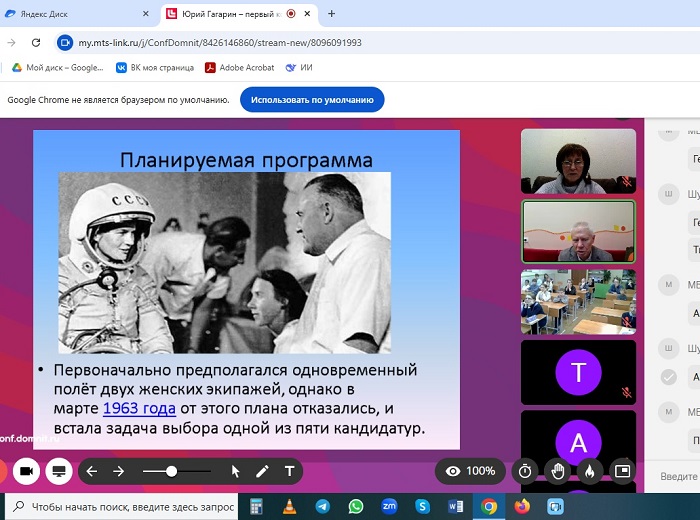This screenshot has height=520, width=700.
Task: Toggle the camera button in the bottom toolbar
Action: tap(25, 471)
